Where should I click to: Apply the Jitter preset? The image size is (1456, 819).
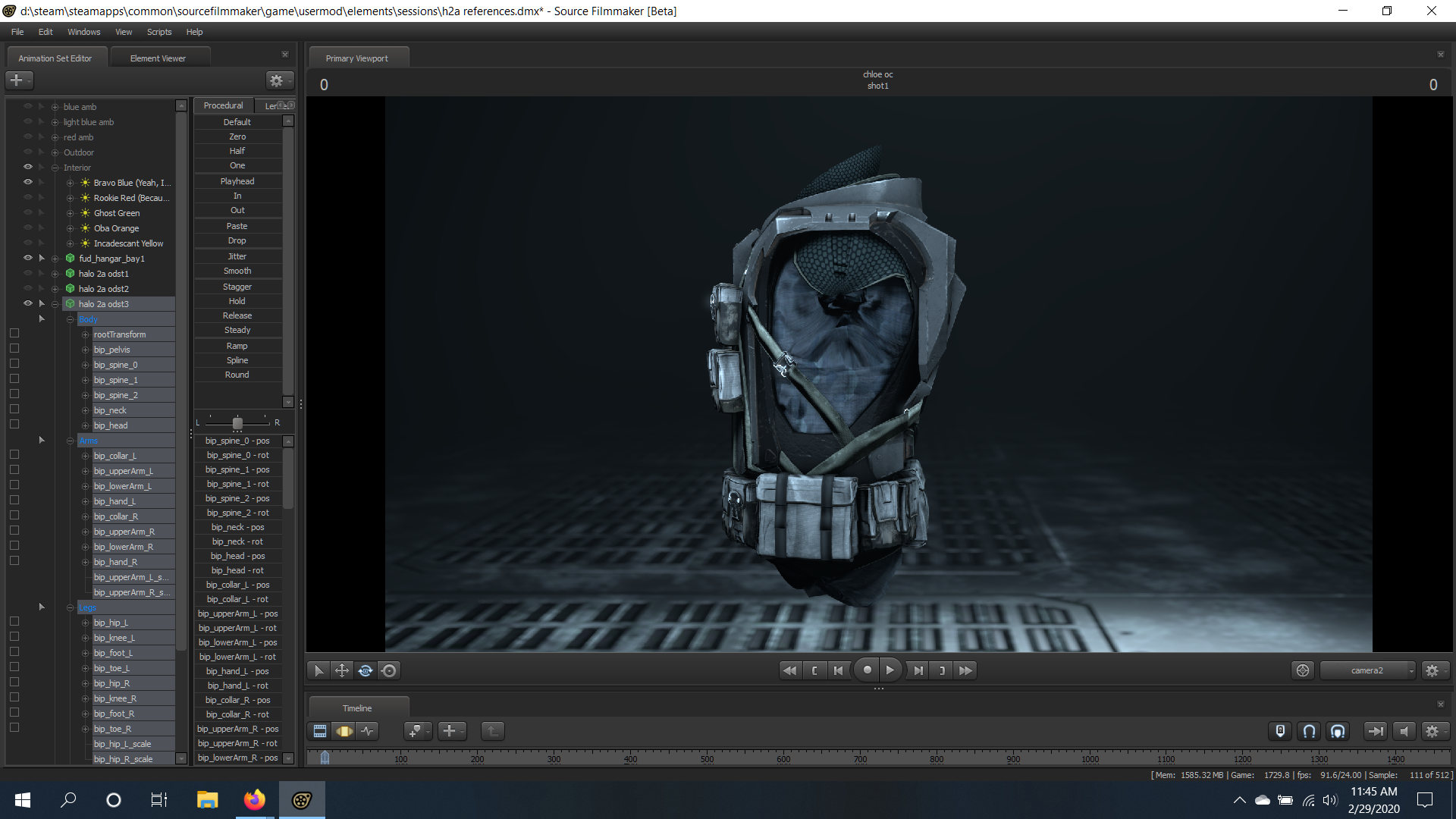(x=237, y=256)
